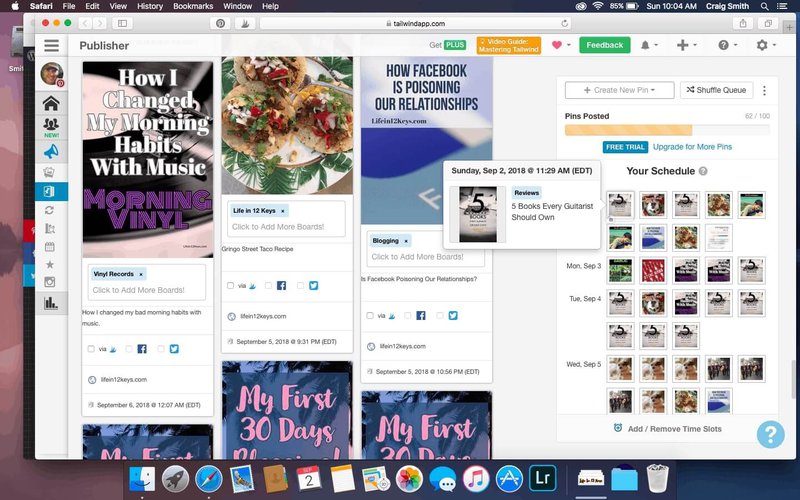Open iTunes from the Dock
The height and width of the screenshot is (500, 800).
click(476, 479)
